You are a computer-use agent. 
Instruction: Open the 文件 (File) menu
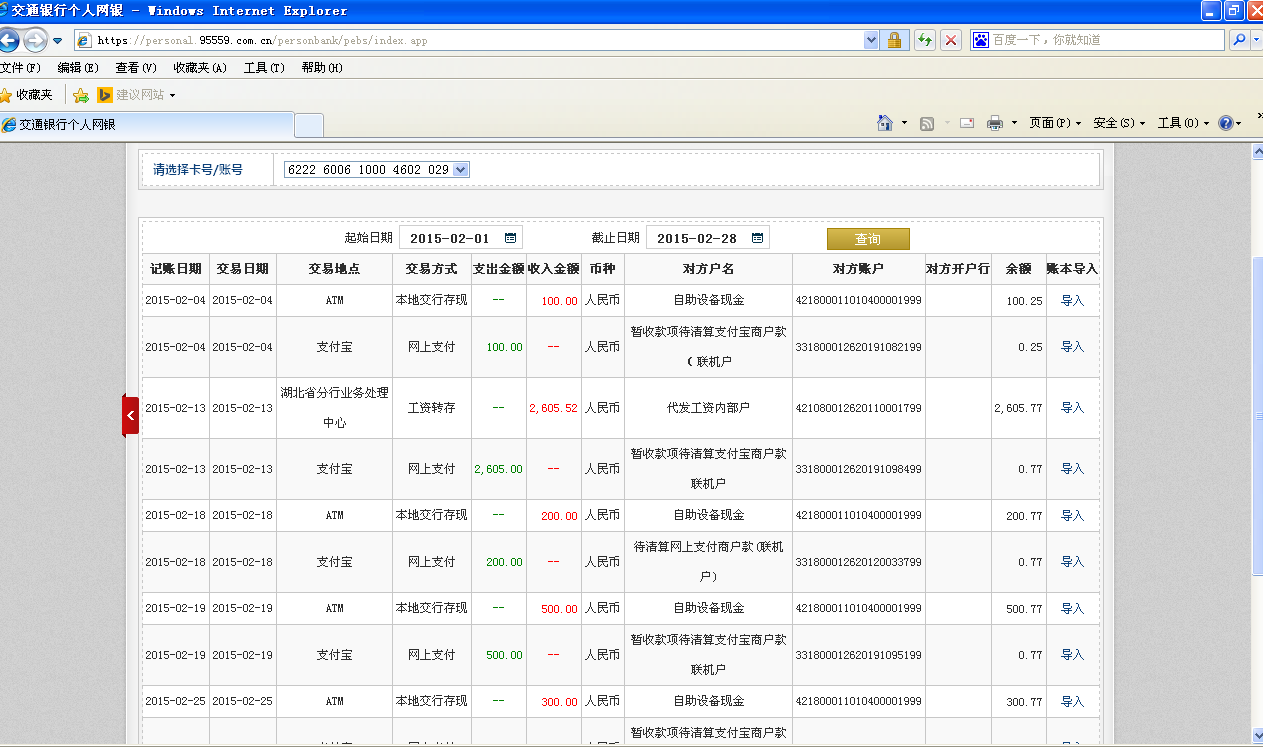pyautogui.click(x=20, y=68)
